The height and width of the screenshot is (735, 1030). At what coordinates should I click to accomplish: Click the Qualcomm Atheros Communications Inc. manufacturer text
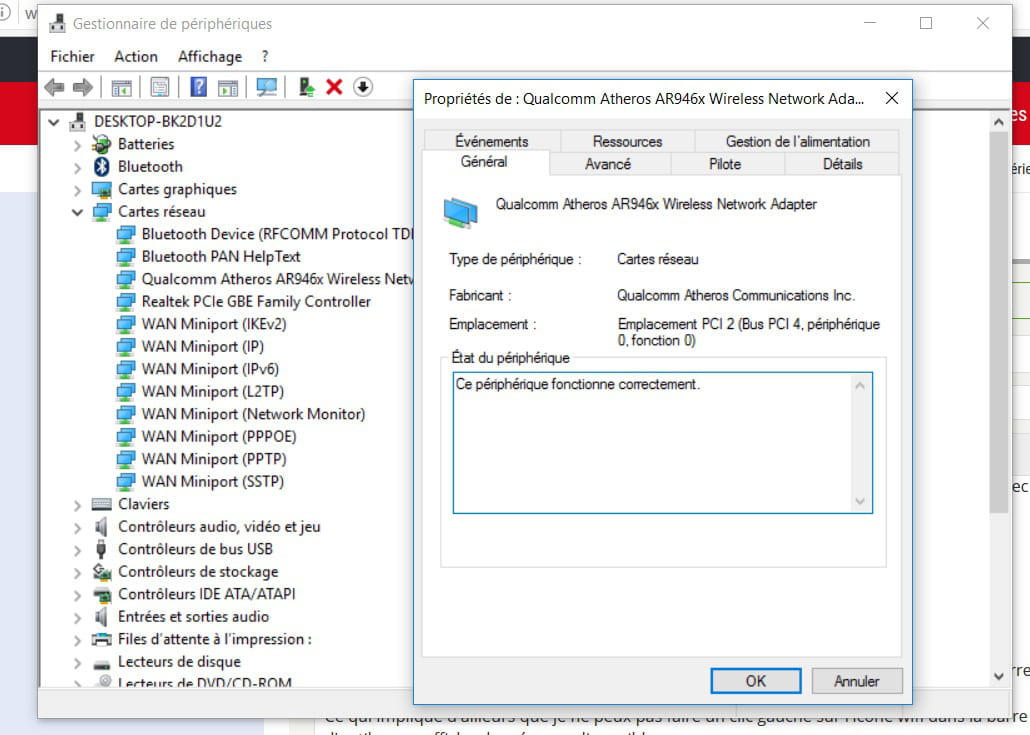pos(736,296)
